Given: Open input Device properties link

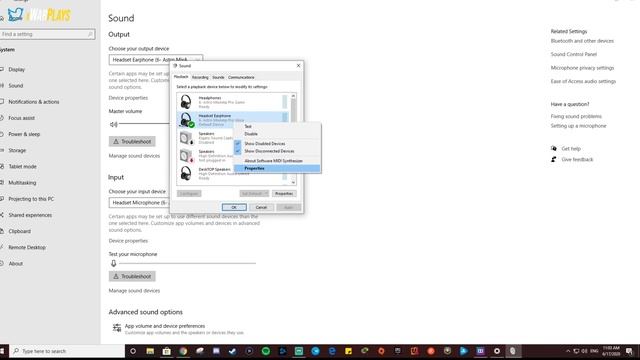Looking at the screenshot, I should [x=128, y=241].
